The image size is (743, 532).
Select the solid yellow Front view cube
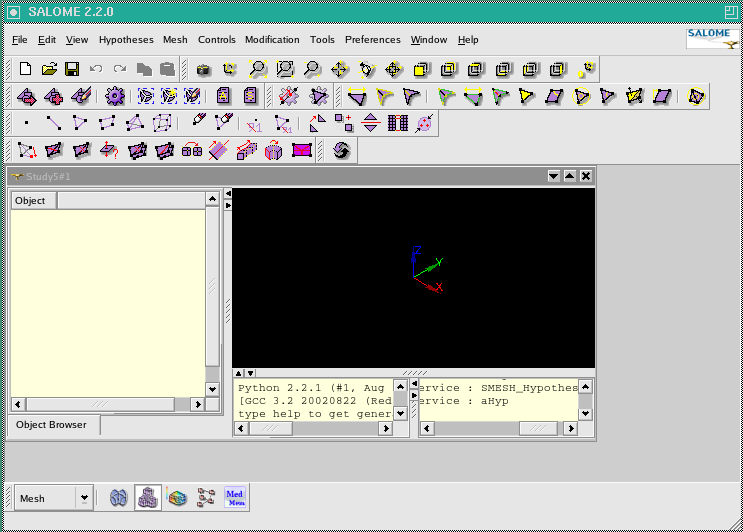(x=420, y=70)
